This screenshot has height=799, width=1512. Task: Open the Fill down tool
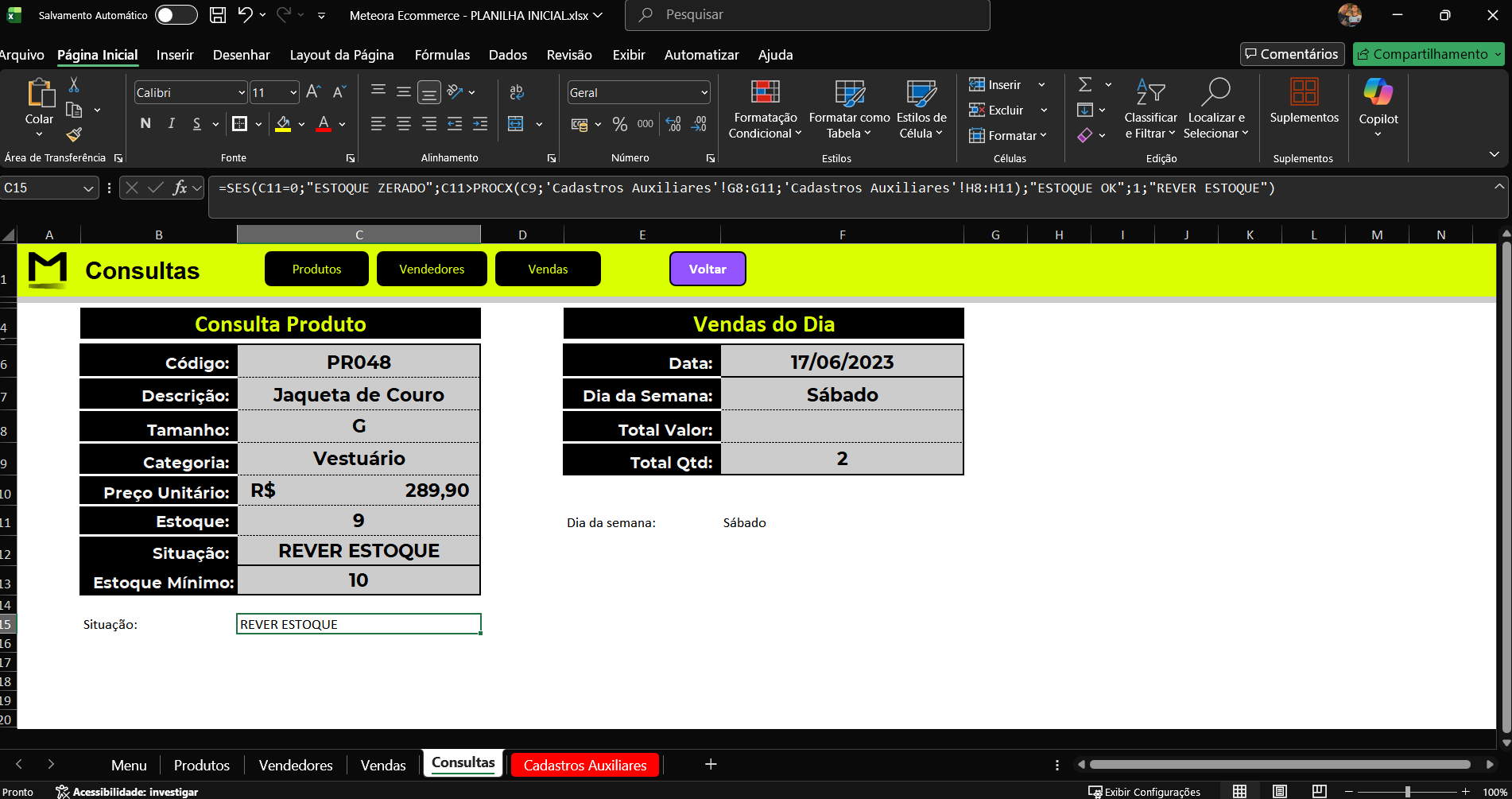(1085, 110)
